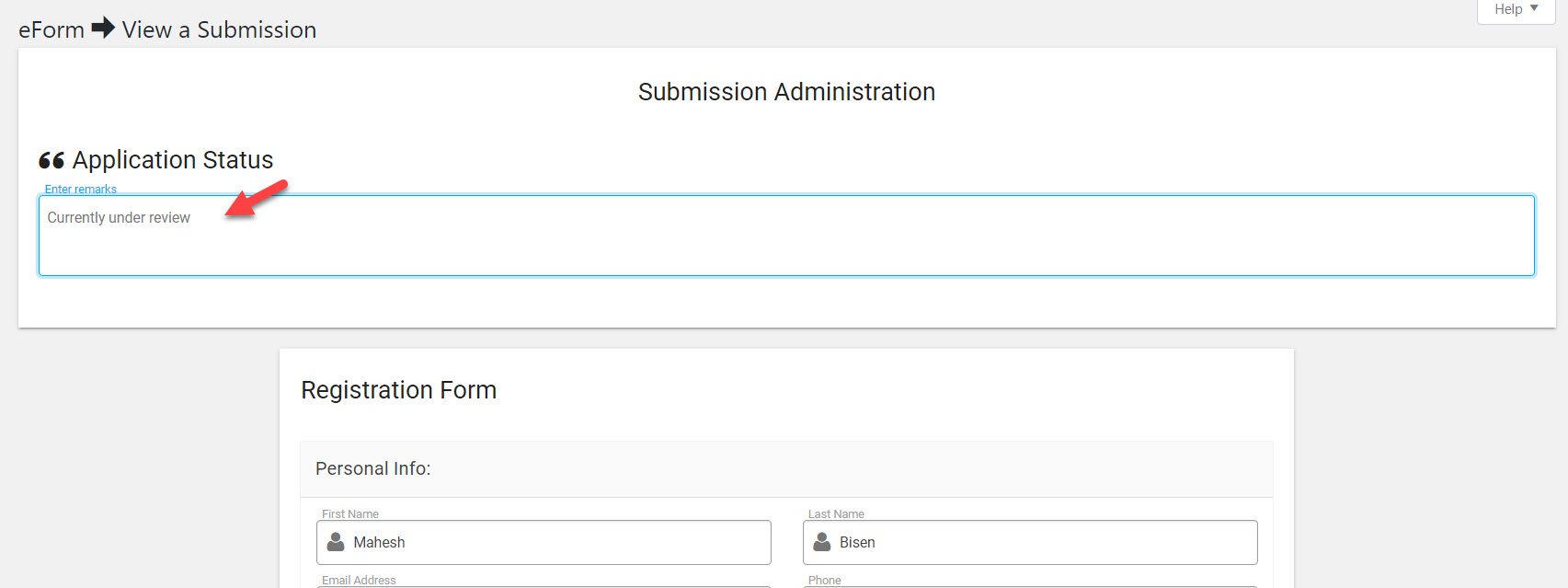Click the First Name field containing Mahesh
The width and height of the screenshot is (1568, 588).
point(544,543)
